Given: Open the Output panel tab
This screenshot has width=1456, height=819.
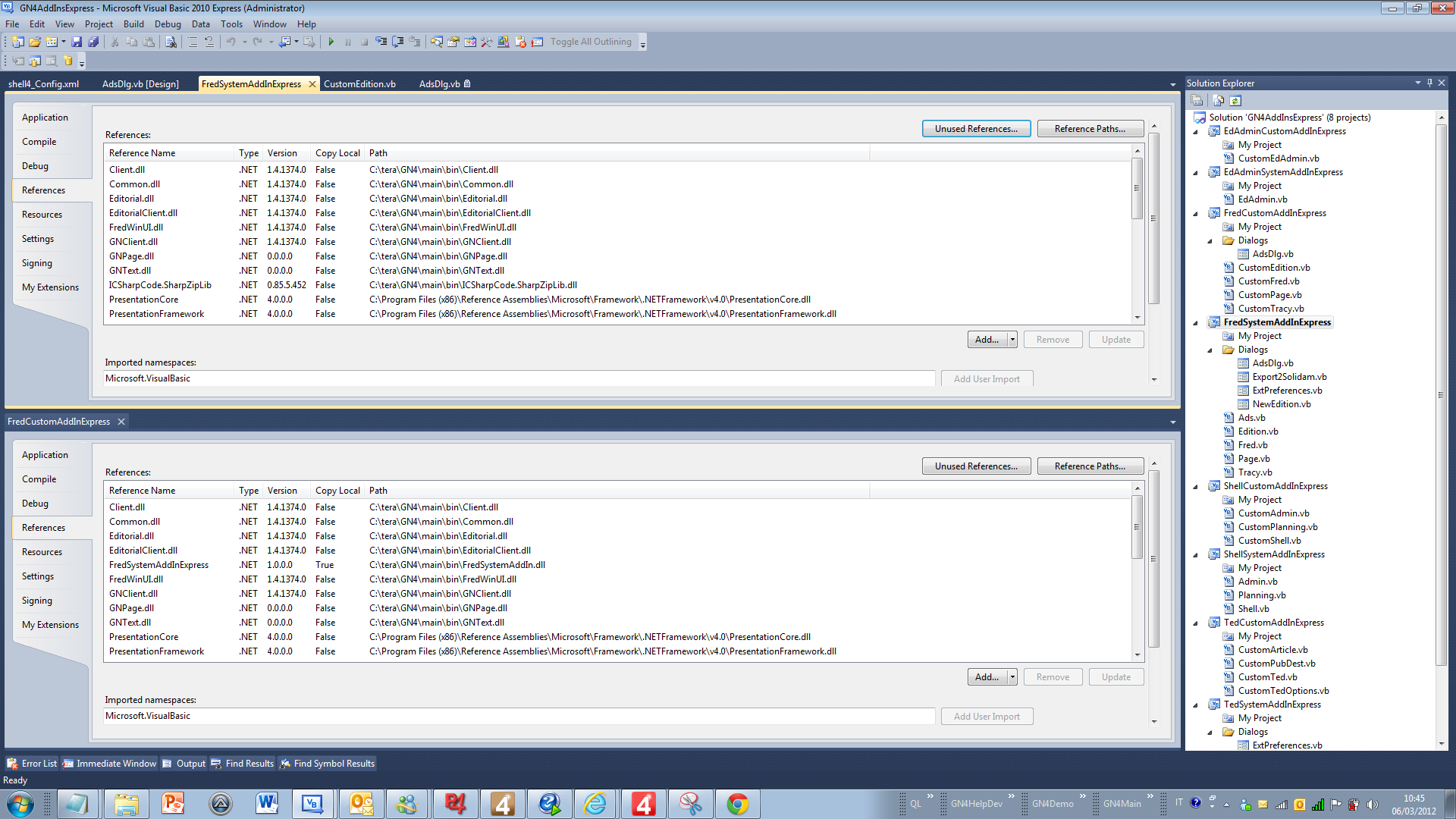Looking at the screenshot, I should (x=184, y=764).
